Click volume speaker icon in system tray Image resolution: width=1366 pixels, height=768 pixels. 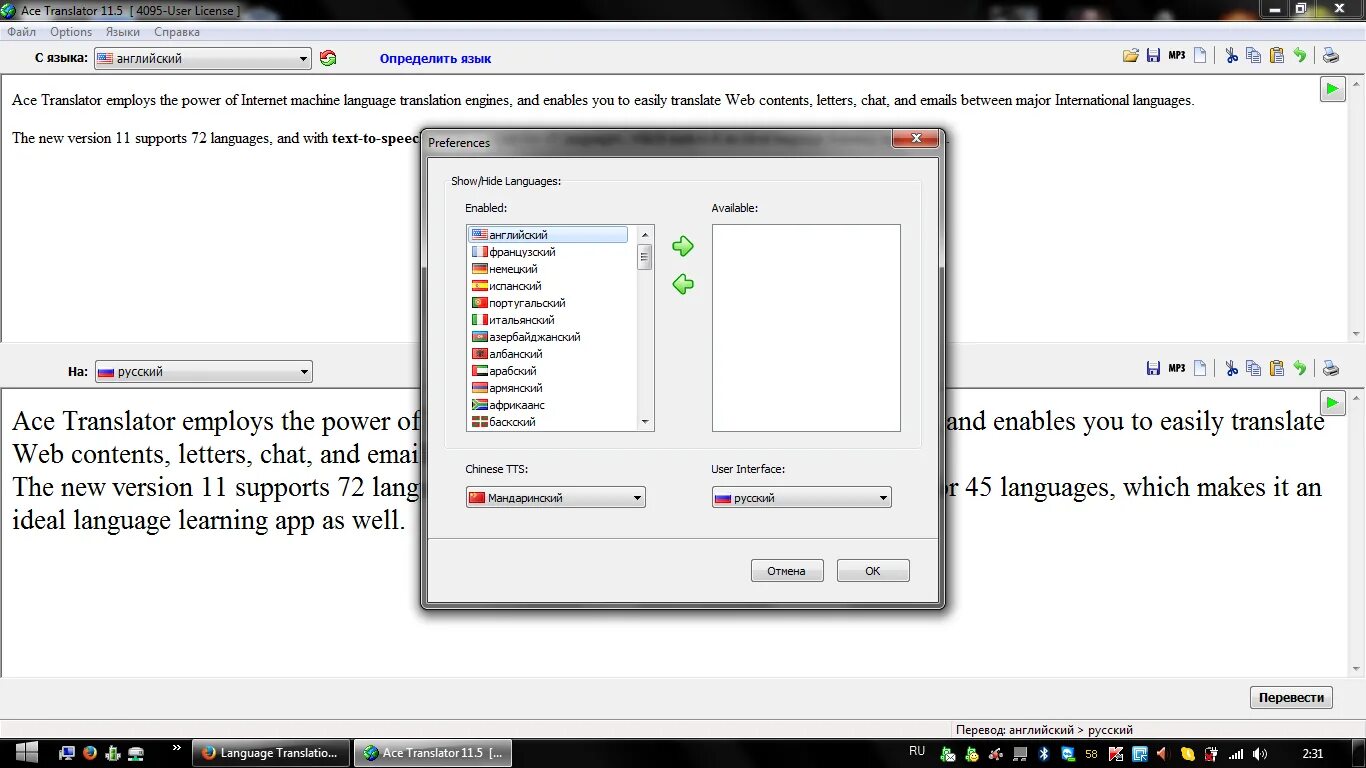tap(1259, 754)
